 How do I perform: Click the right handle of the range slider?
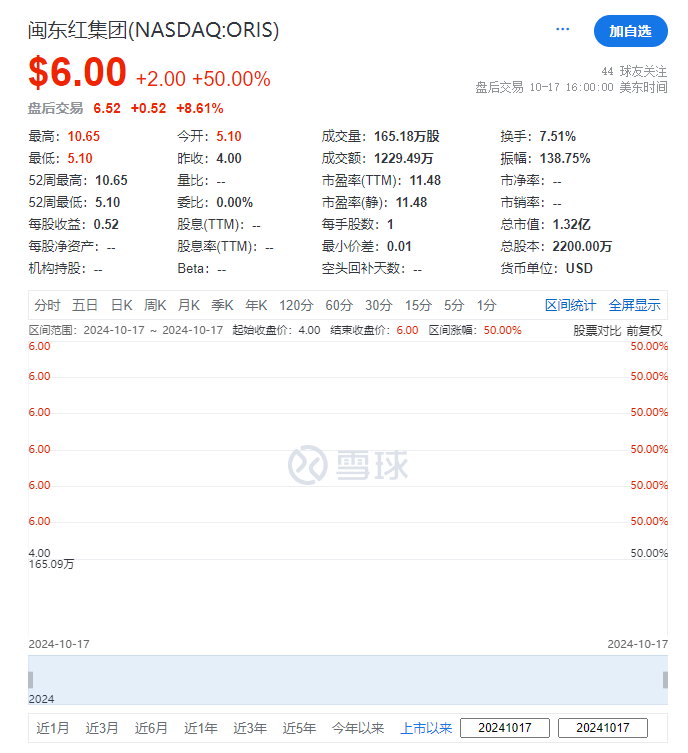pyautogui.click(x=665, y=680)
